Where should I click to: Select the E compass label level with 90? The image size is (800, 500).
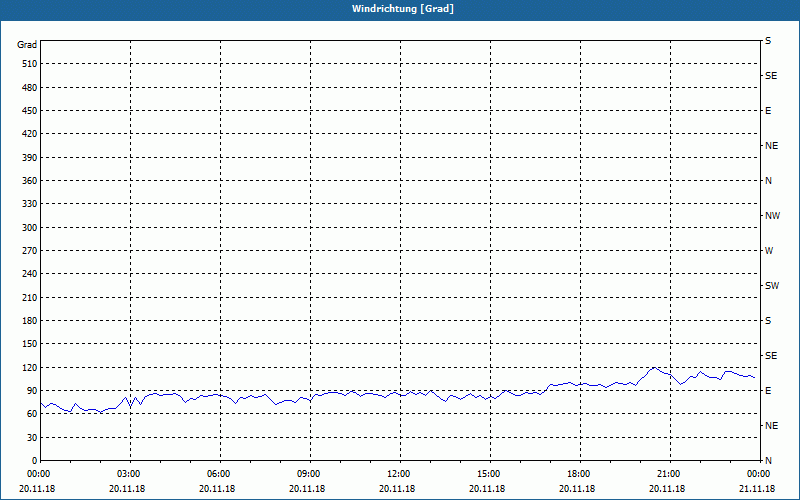click(768, 391)
